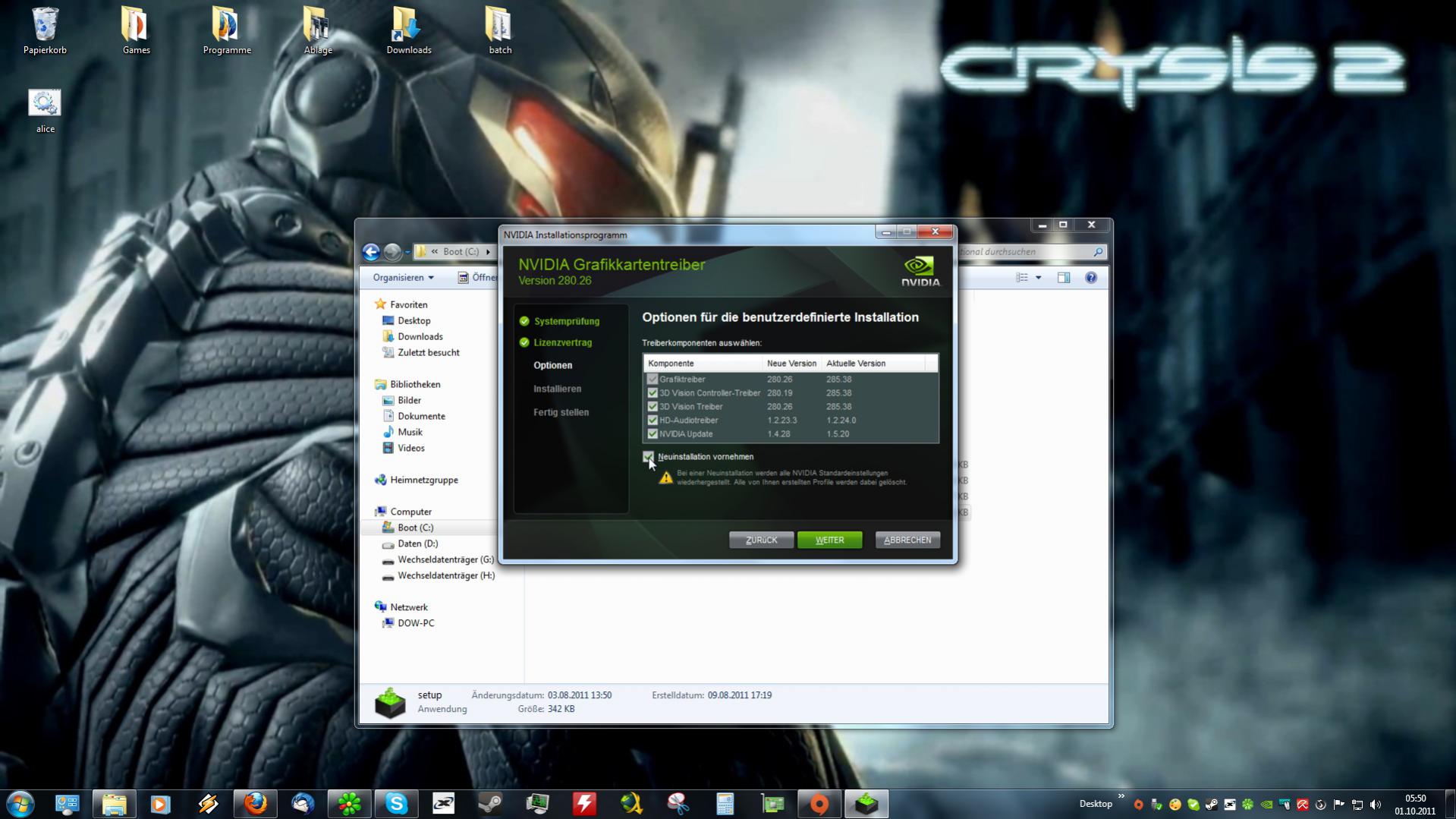Uncheck the HD-Audiotreiber component

pos(653,421)
